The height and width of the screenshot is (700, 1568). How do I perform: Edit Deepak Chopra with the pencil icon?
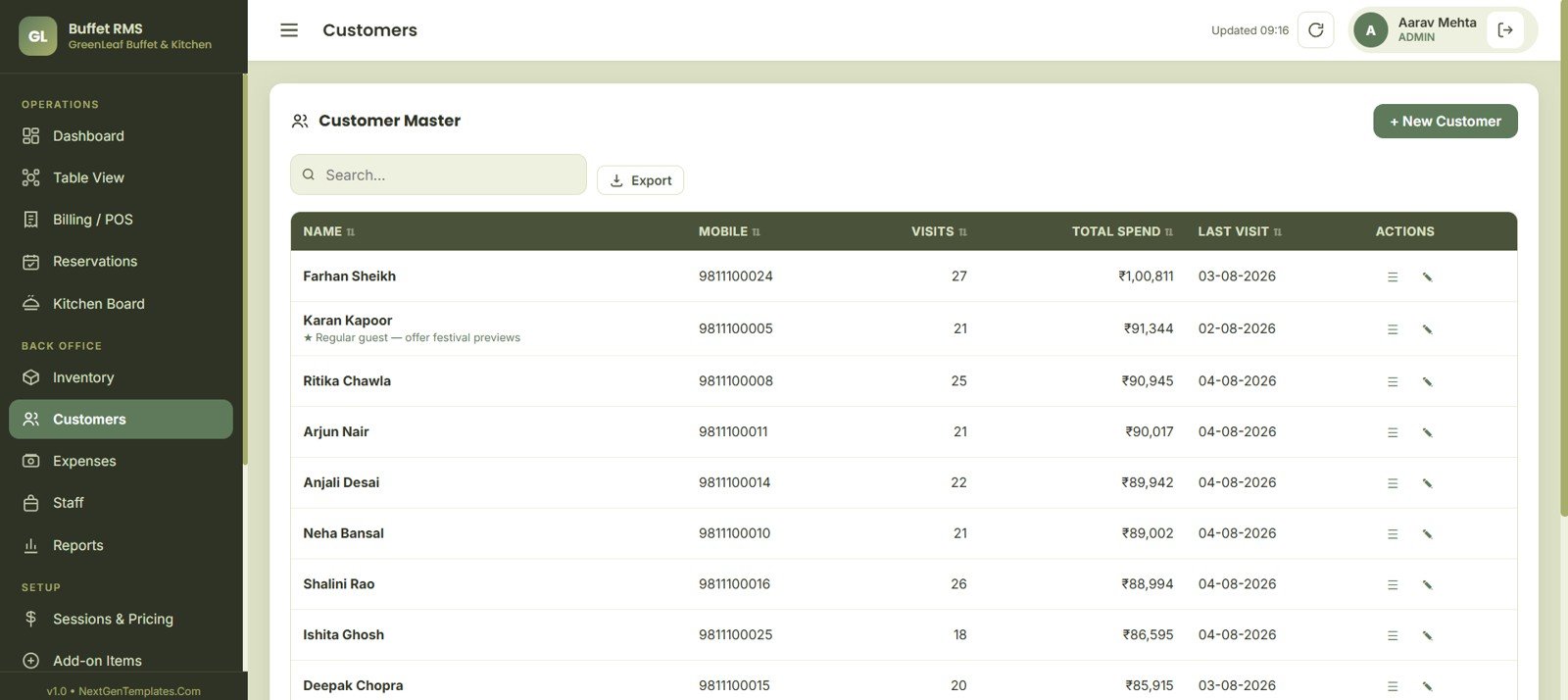1427,686
